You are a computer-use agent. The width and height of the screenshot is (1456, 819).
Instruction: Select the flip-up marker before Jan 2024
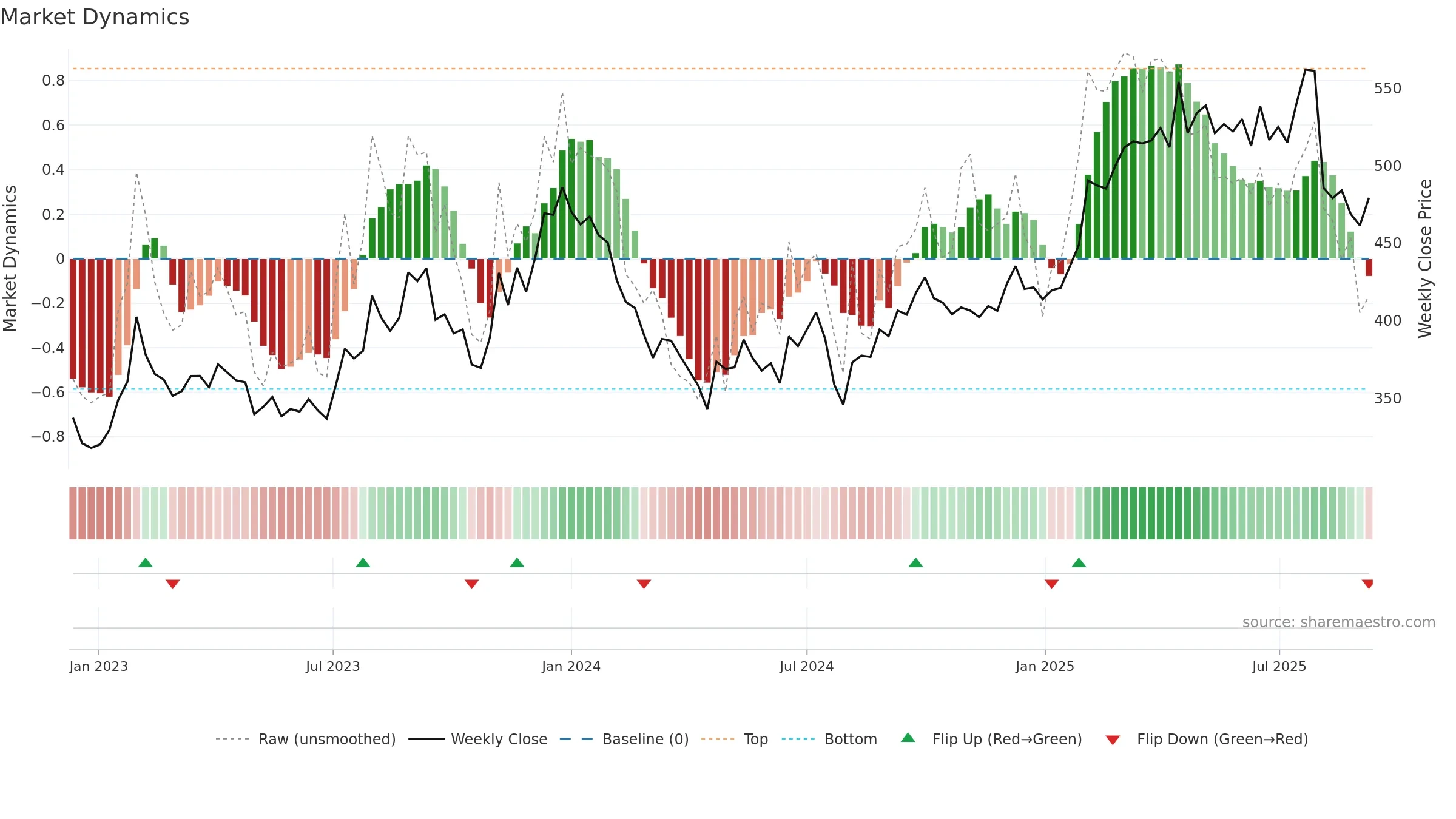click(517, 562)
